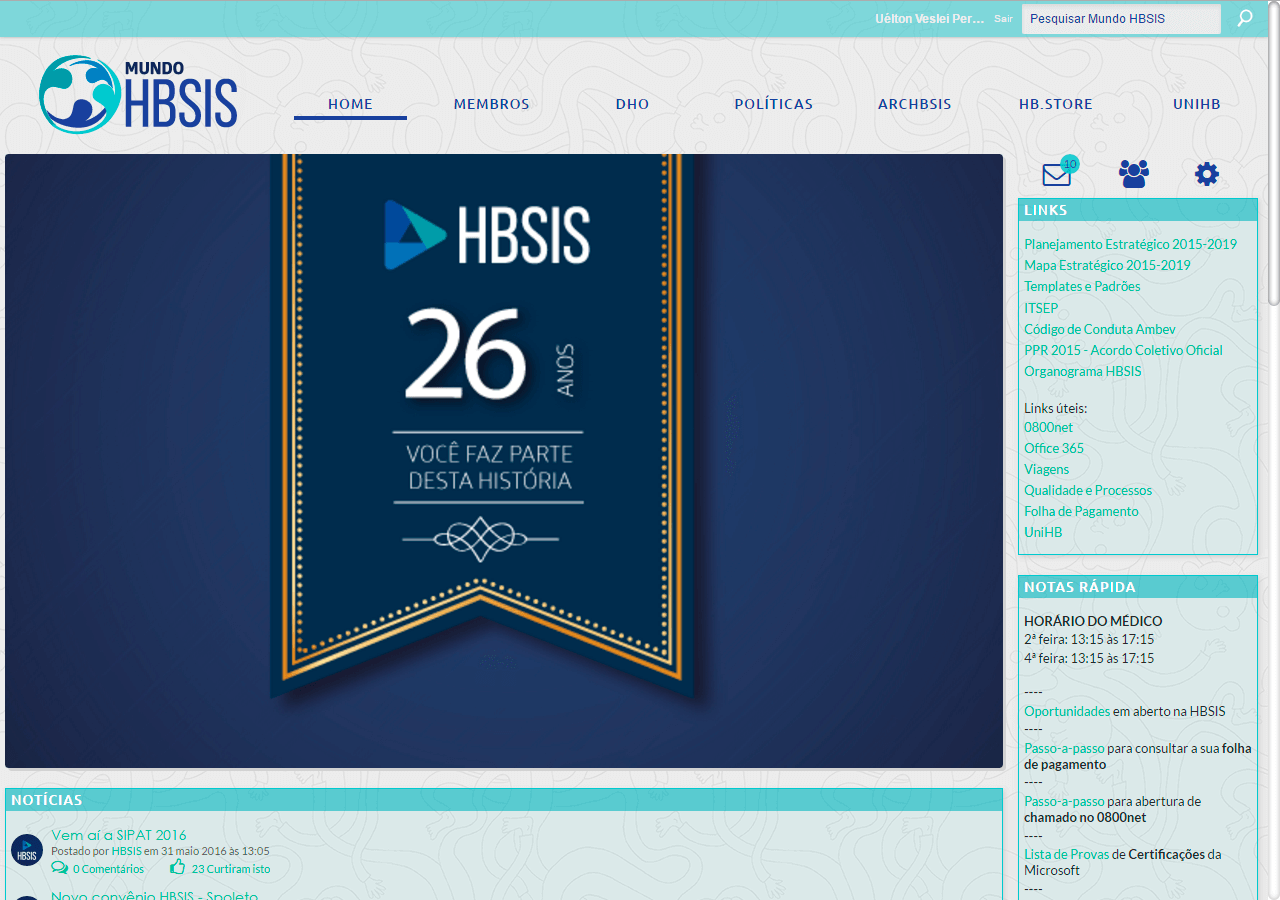This screenshot has height=900, width=1280.
Task: Open the UNIHB menu
Action: tap(1196, 104)
